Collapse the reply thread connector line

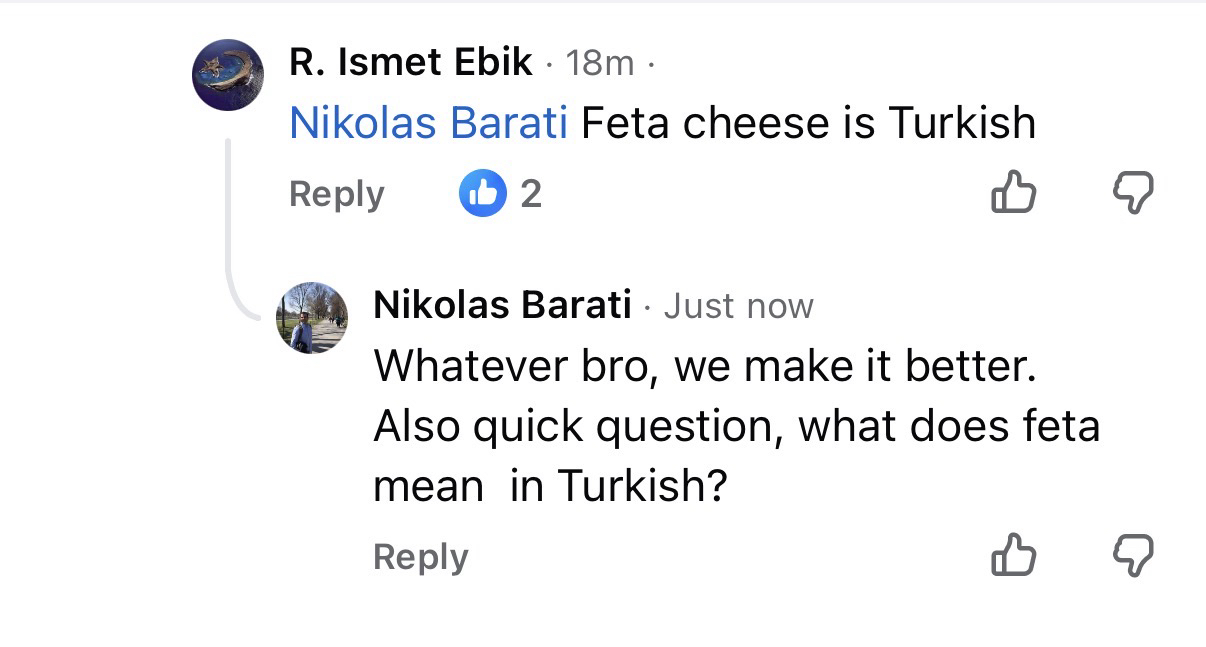point(230,230)
